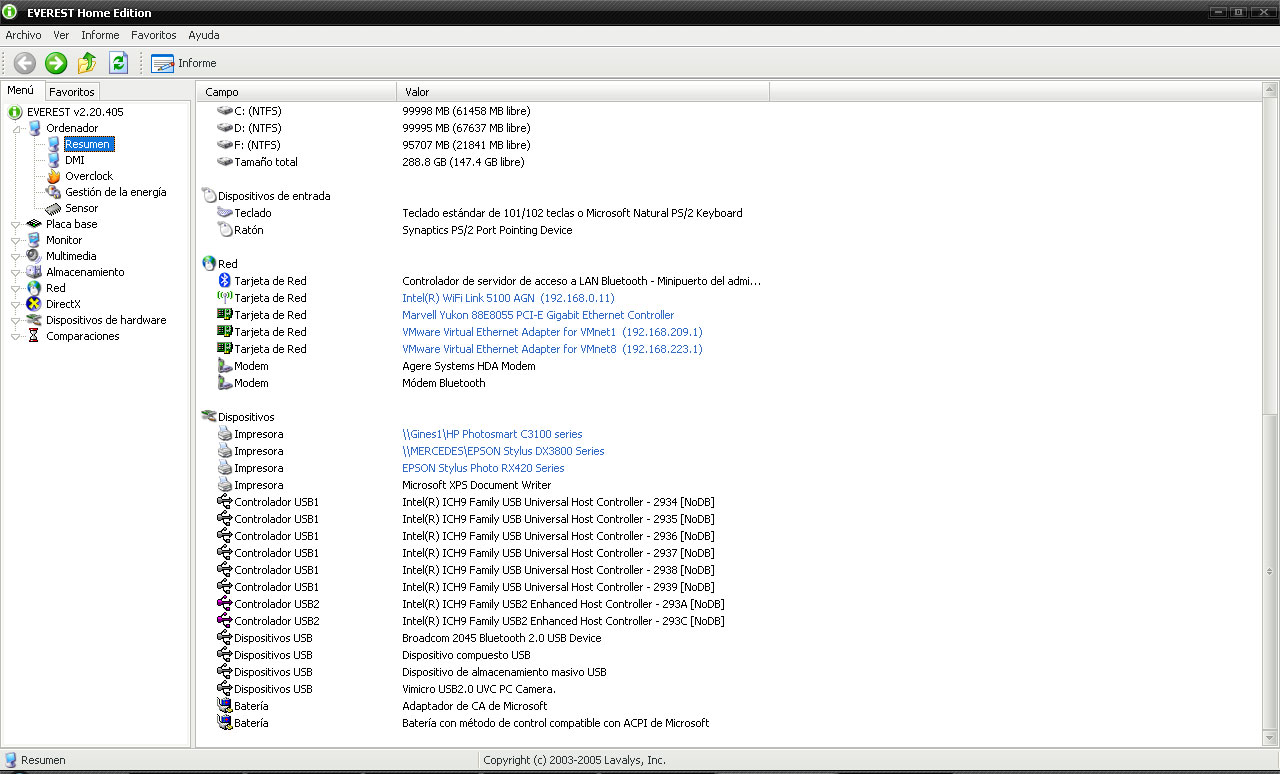Select the Broadcom 2045 Bluetooth 2.0 USB Device value
Screen dimensions: 1280x774
coord(502,638)
